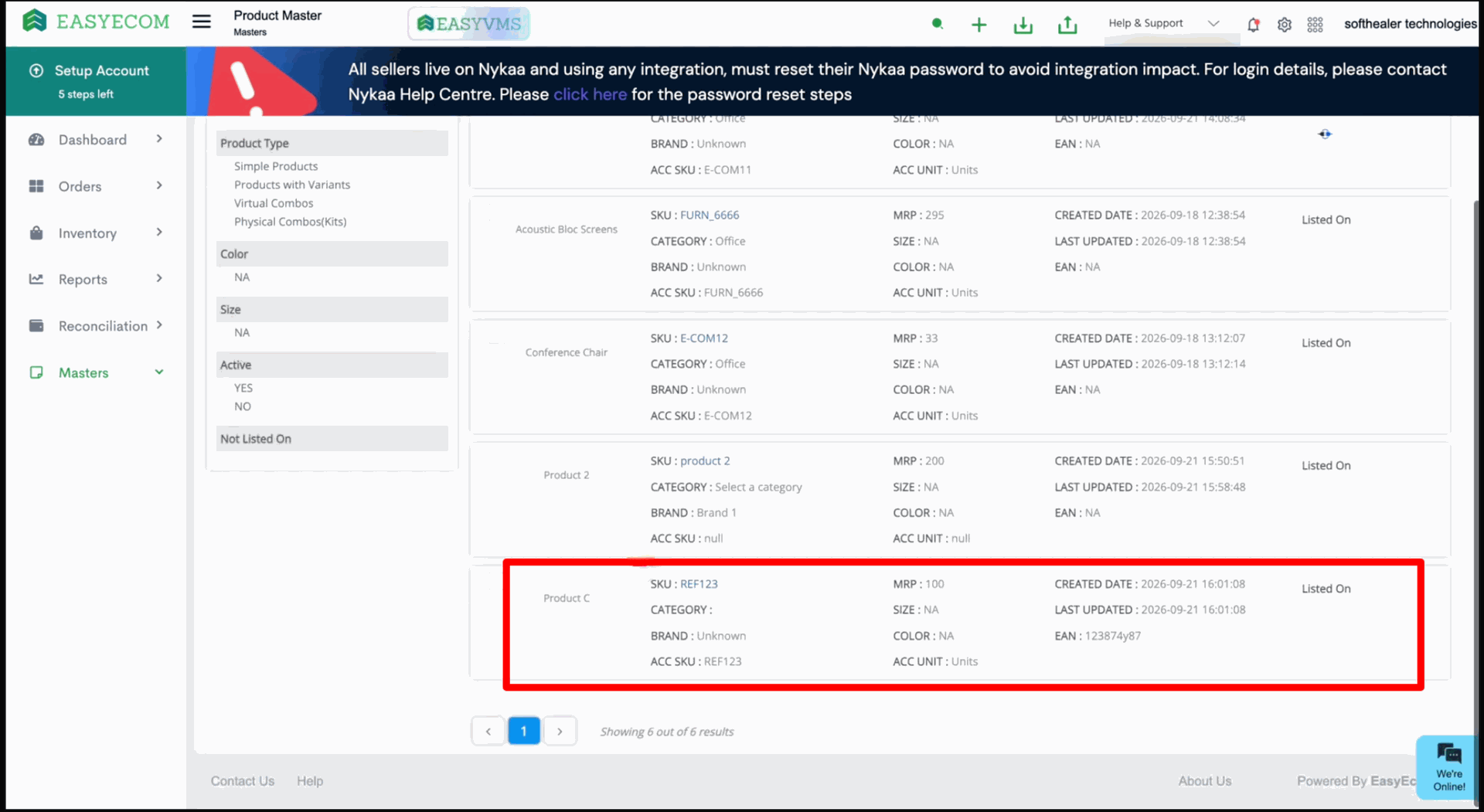Screen dimensions: 1484x812
Task: Open SKU link E-COM12
Action: coord(704,338)
